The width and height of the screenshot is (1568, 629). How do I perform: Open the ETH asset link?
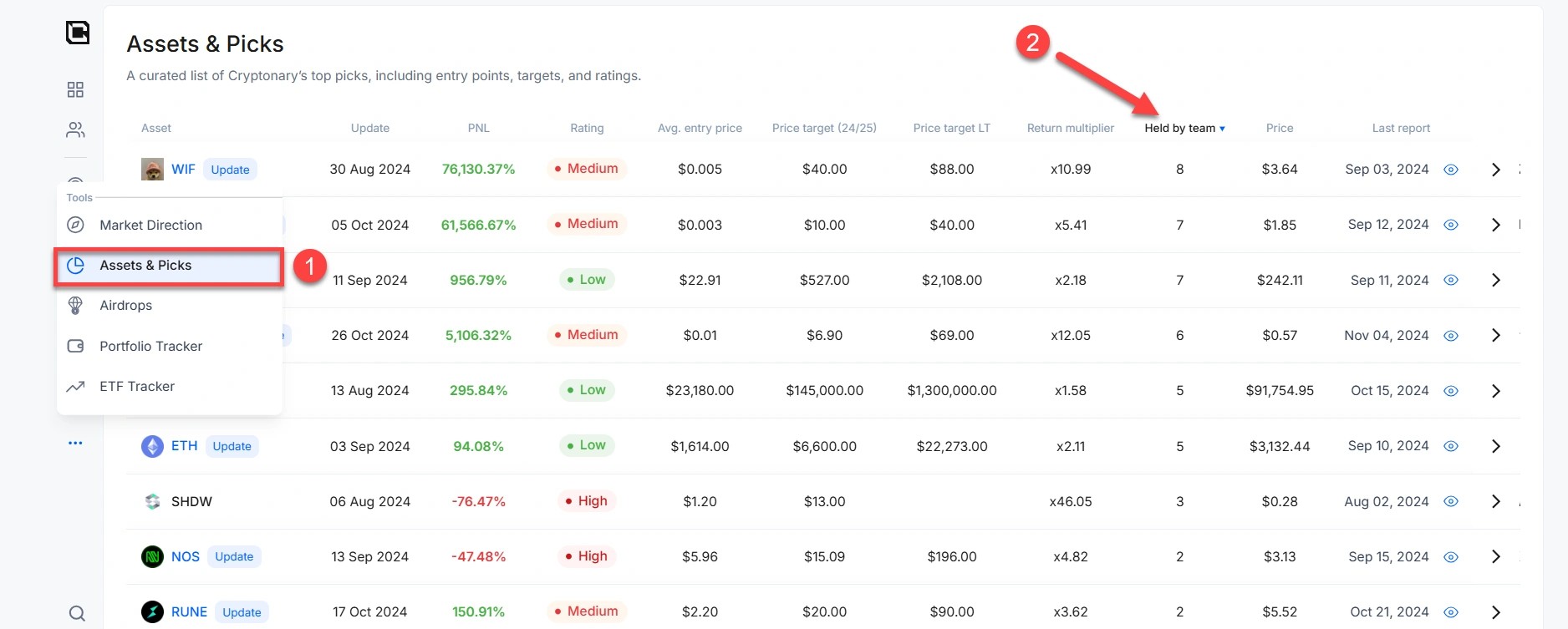[185, 446]
